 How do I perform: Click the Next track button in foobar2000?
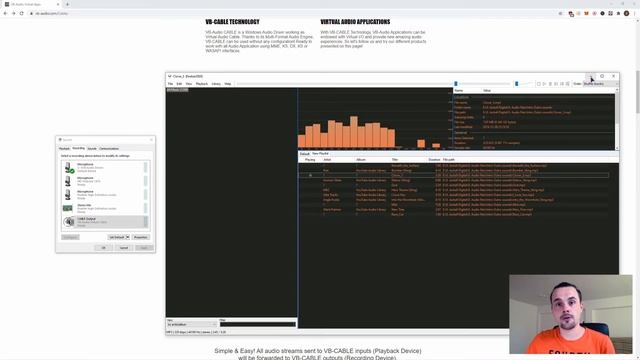pos(562,84)
